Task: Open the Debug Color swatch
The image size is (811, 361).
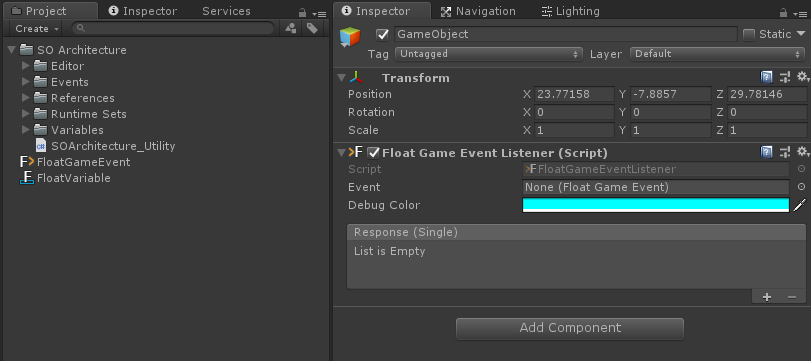Action: (656, 205)
